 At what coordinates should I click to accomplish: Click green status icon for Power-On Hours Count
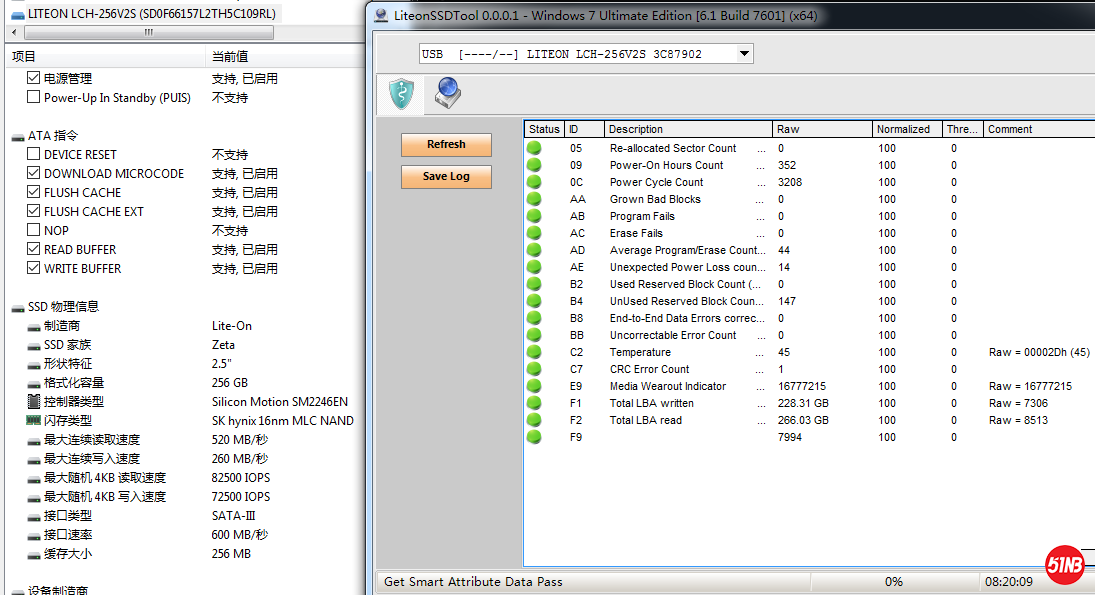click(534, 165)
